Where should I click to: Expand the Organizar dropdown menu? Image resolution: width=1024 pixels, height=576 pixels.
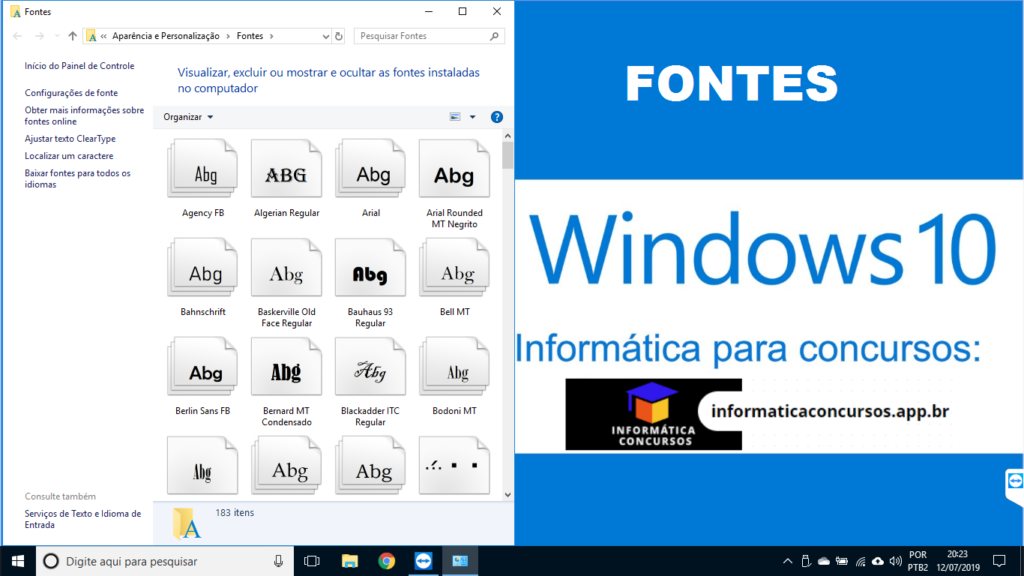point(188,117)
